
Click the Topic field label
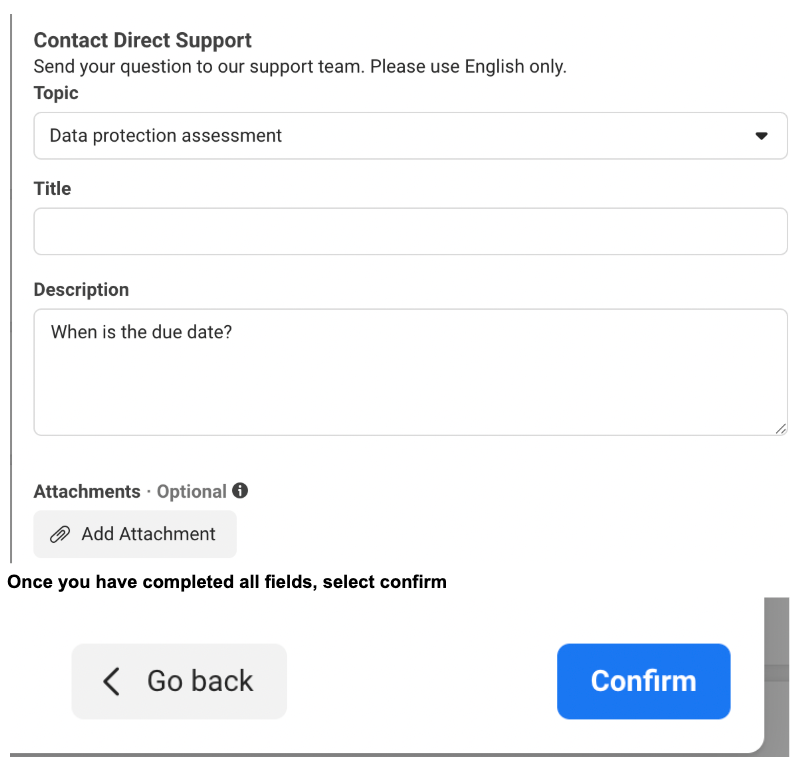coord(56,94)
